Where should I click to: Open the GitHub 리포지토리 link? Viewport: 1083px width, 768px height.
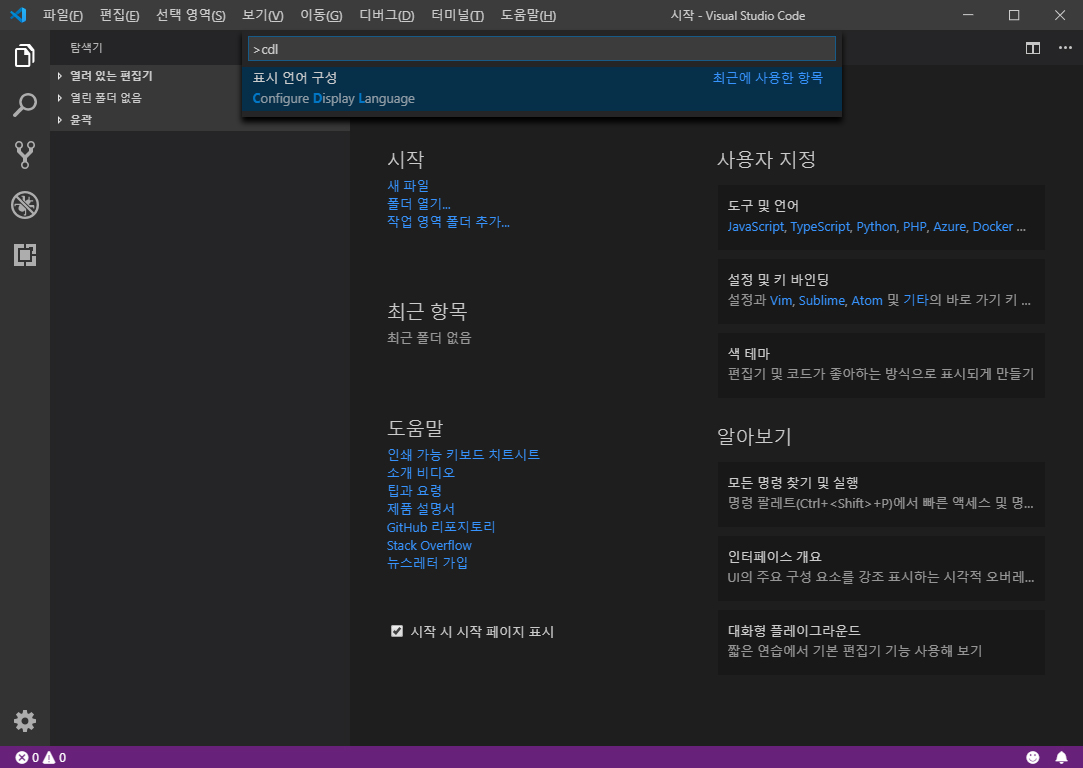click(x=441, y=527)
